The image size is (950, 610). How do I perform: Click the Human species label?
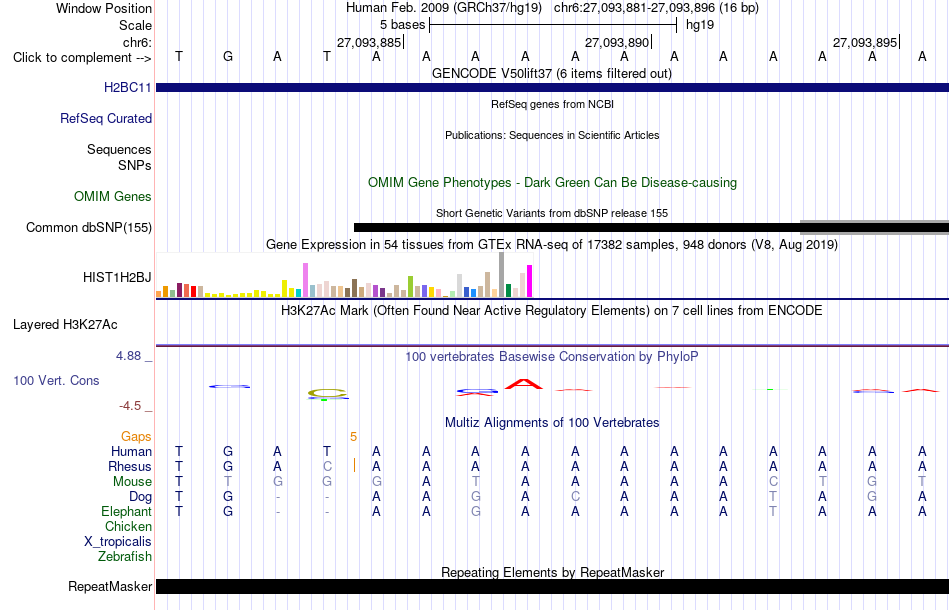coord(131,452)
